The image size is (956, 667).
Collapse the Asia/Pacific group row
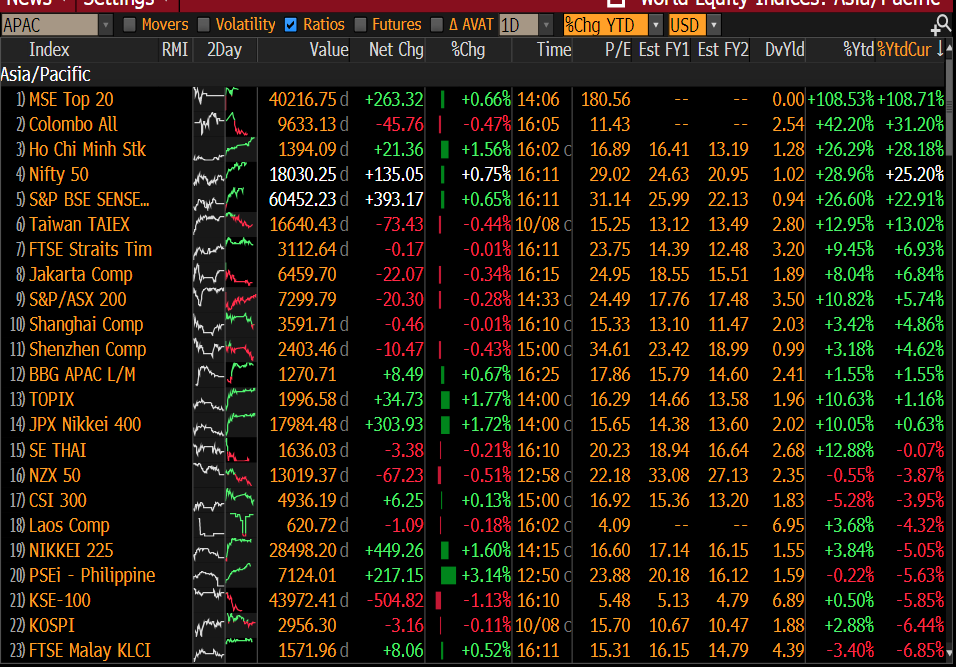(473, 74)
